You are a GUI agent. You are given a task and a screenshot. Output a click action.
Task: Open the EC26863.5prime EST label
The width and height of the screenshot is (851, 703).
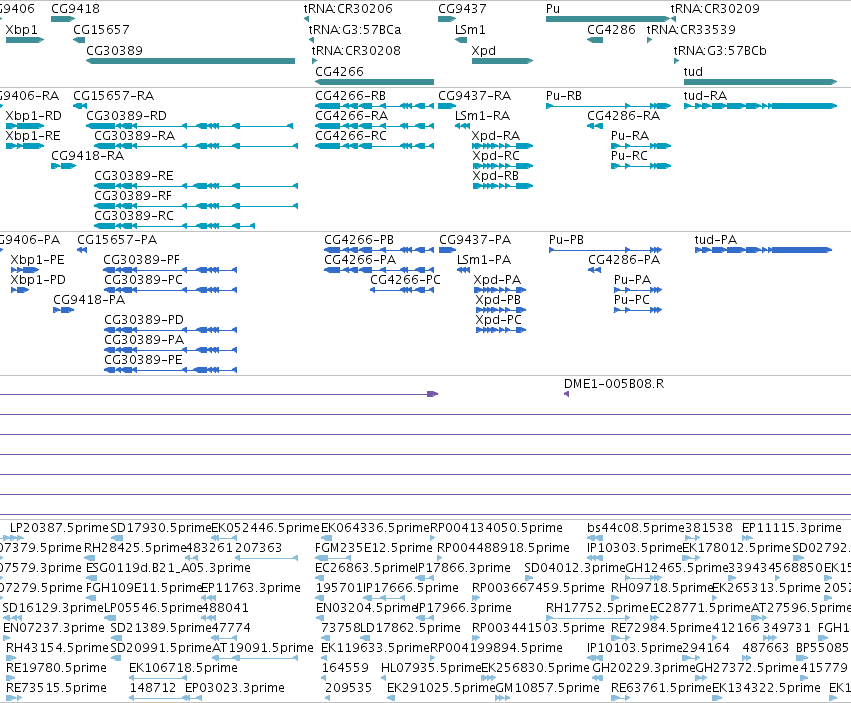366,568
